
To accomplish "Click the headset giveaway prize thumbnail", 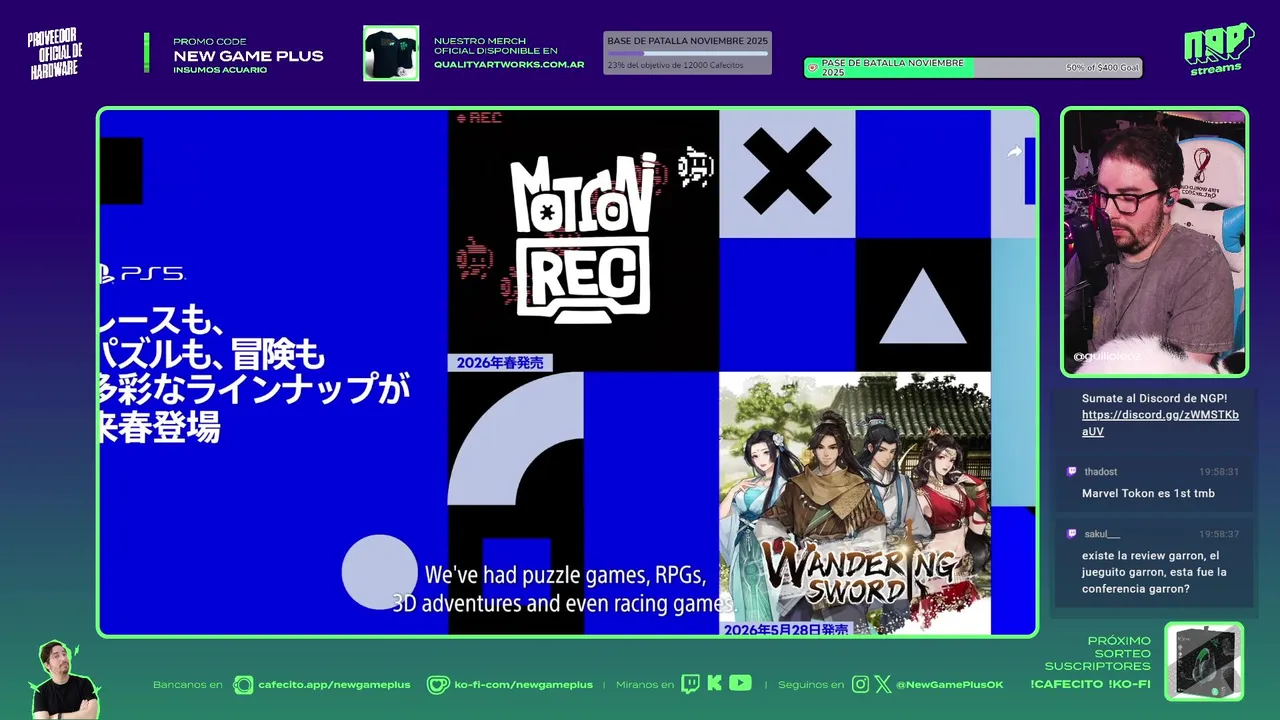I will click(x=1204, y=662).
